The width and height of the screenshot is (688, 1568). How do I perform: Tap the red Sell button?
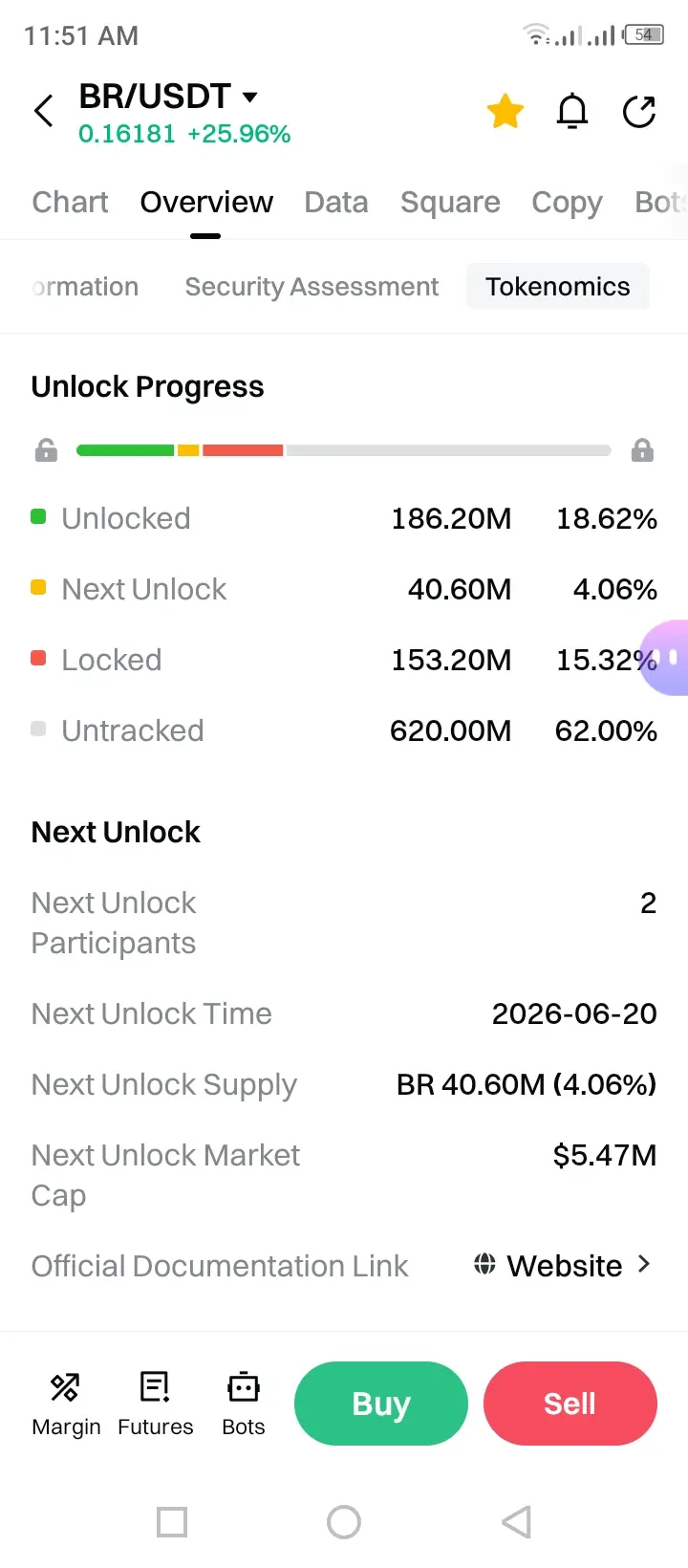coord(570,1404)
